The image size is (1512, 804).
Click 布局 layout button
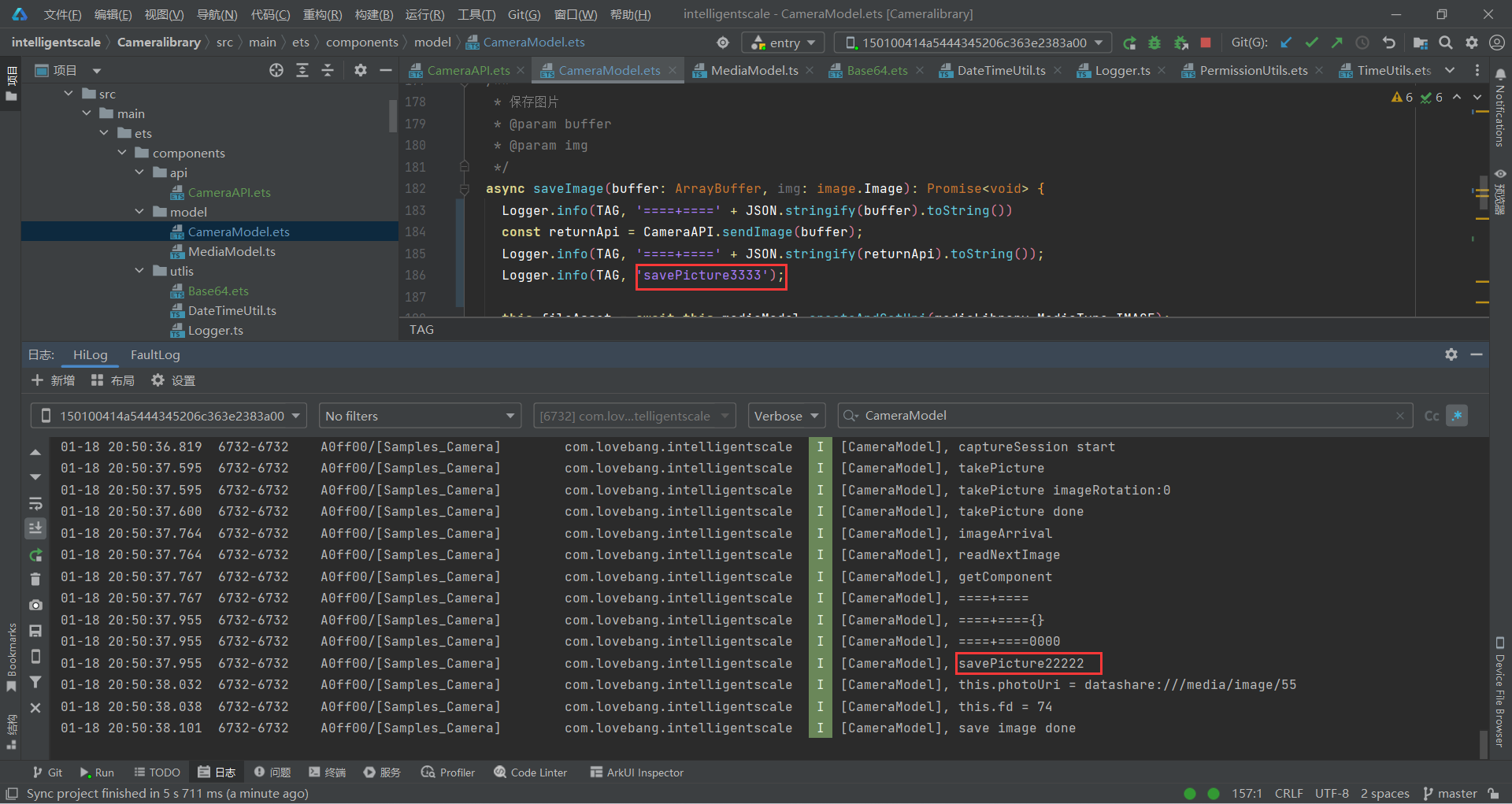(x=113, y=380)
